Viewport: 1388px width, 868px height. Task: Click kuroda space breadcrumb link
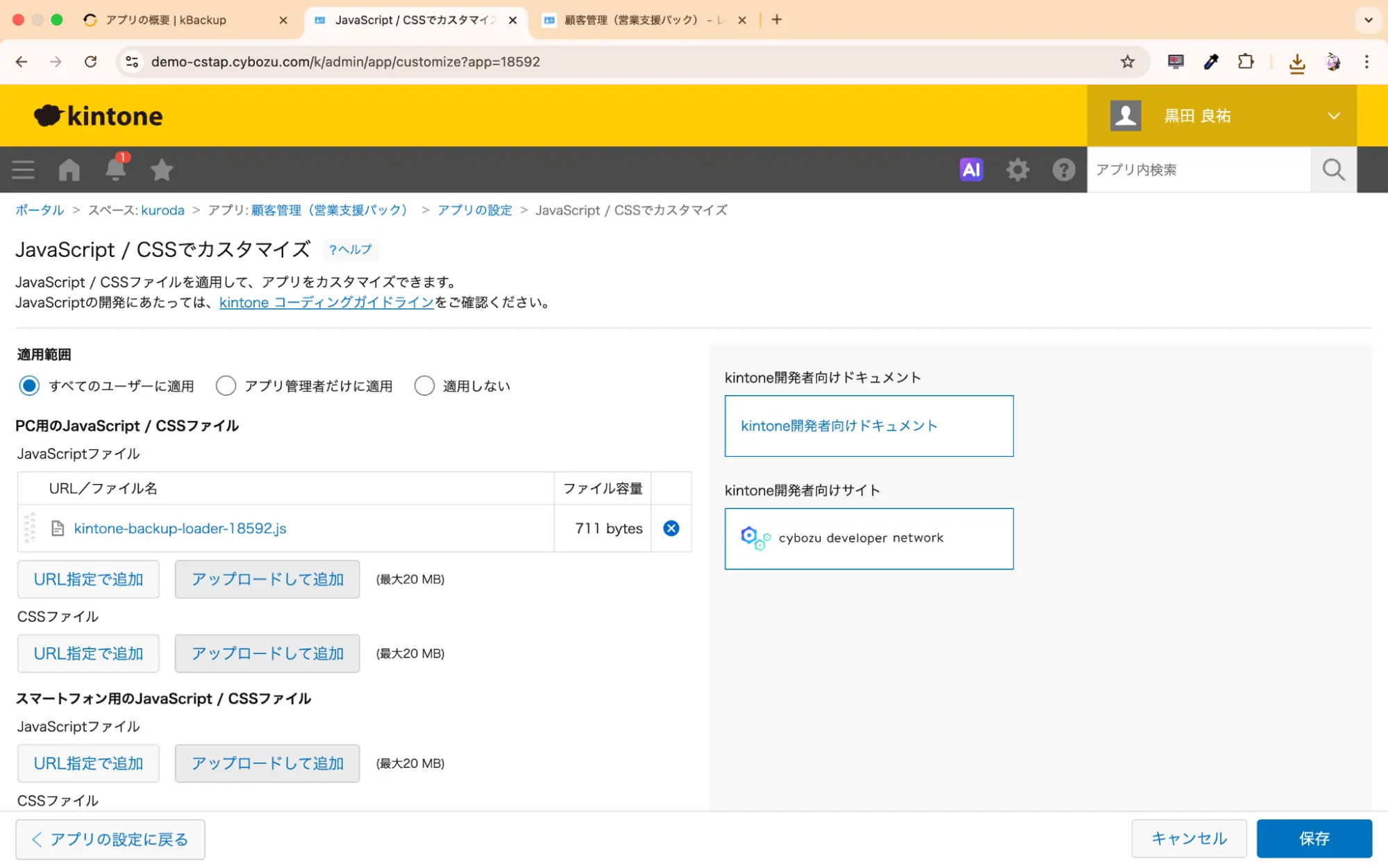point(162,210)
